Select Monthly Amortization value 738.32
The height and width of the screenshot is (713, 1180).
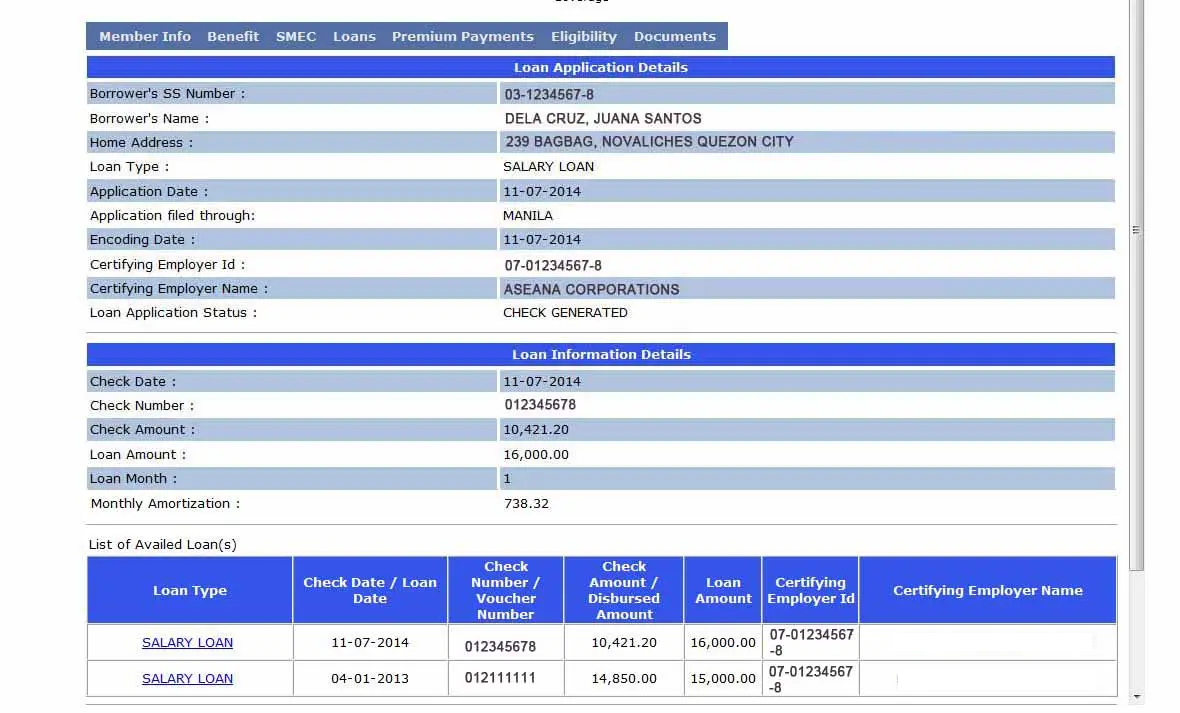pyautogui.click(x=526, y=503)
